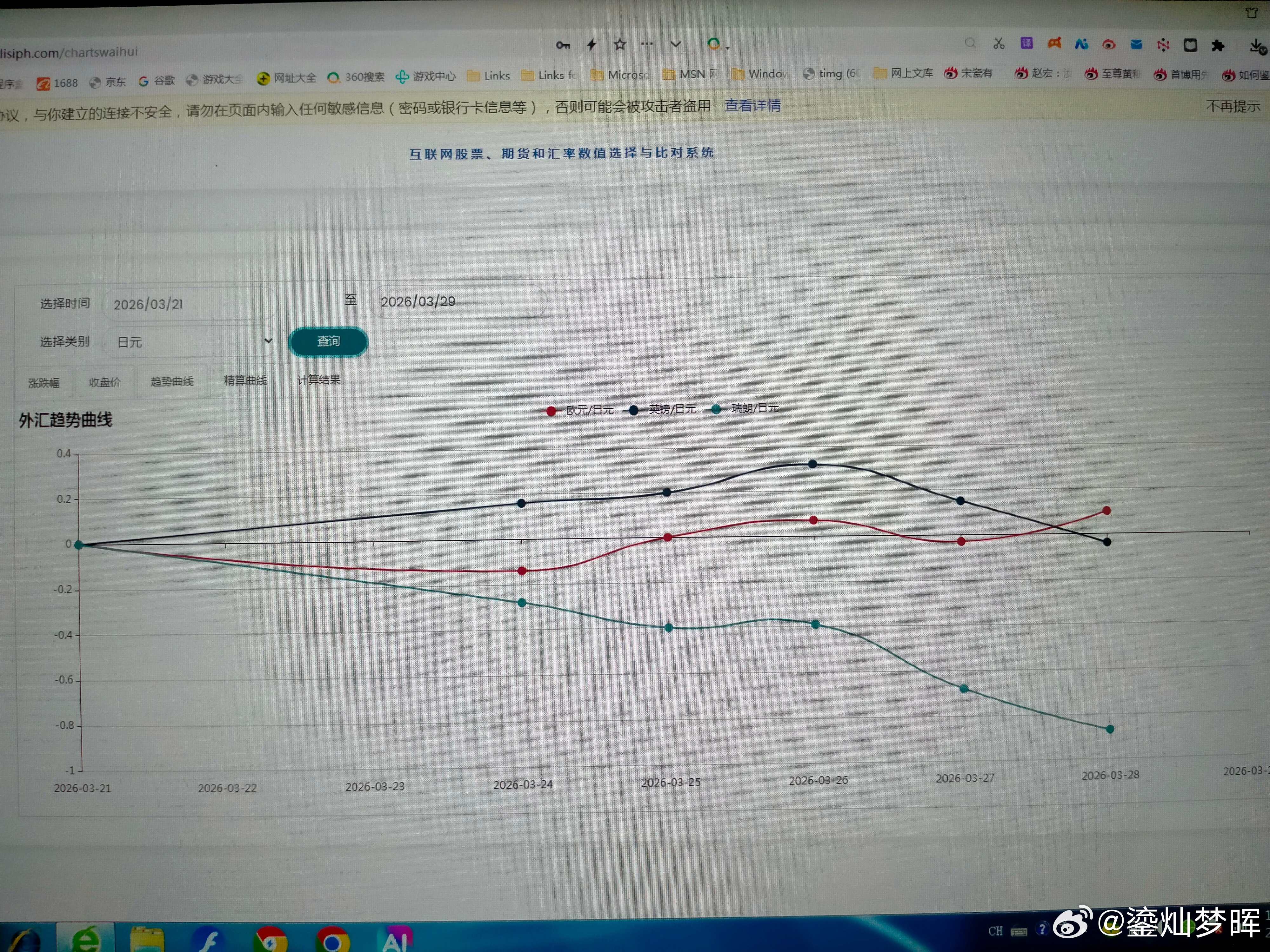
Task: Open the 查看详情 security warning link
Action: (752, 106)
